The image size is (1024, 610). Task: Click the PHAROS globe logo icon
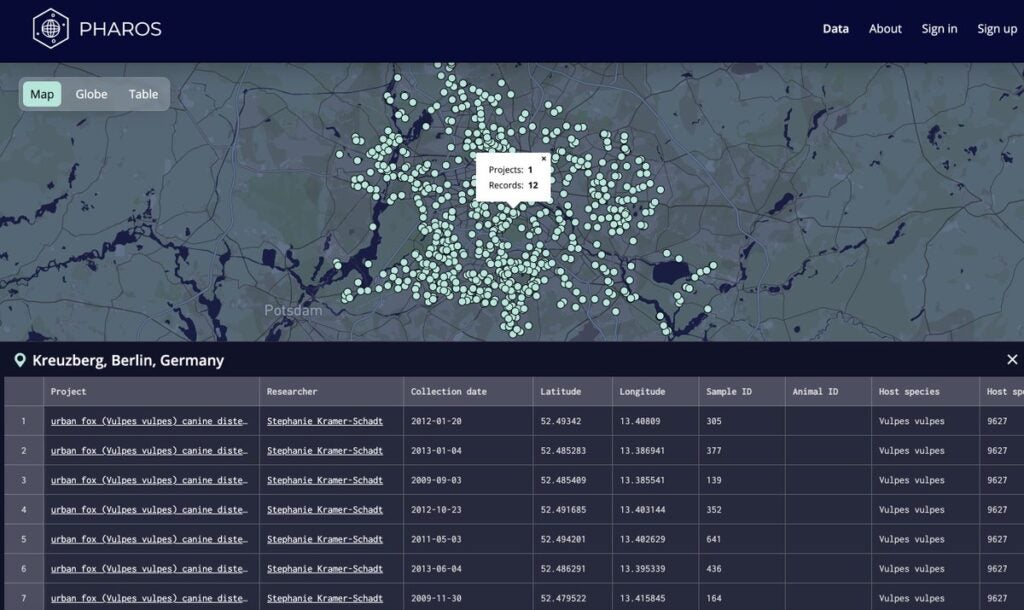(50, 29)
